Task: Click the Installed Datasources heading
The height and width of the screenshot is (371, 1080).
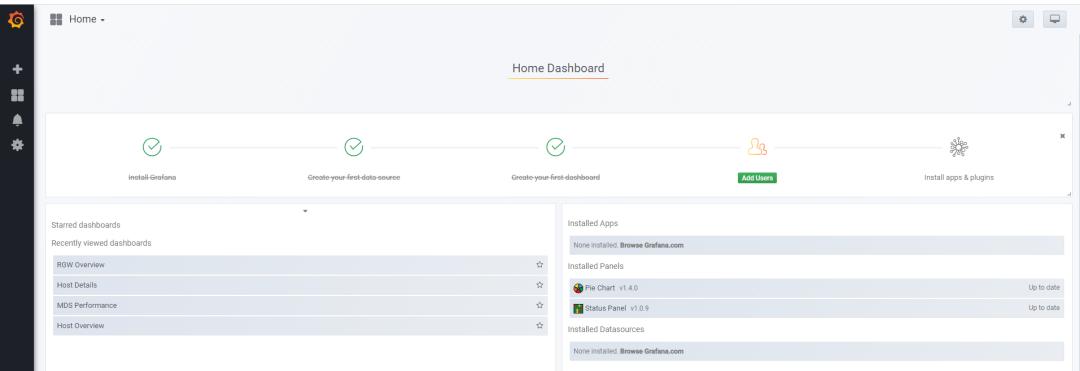Action: point(606,330)
